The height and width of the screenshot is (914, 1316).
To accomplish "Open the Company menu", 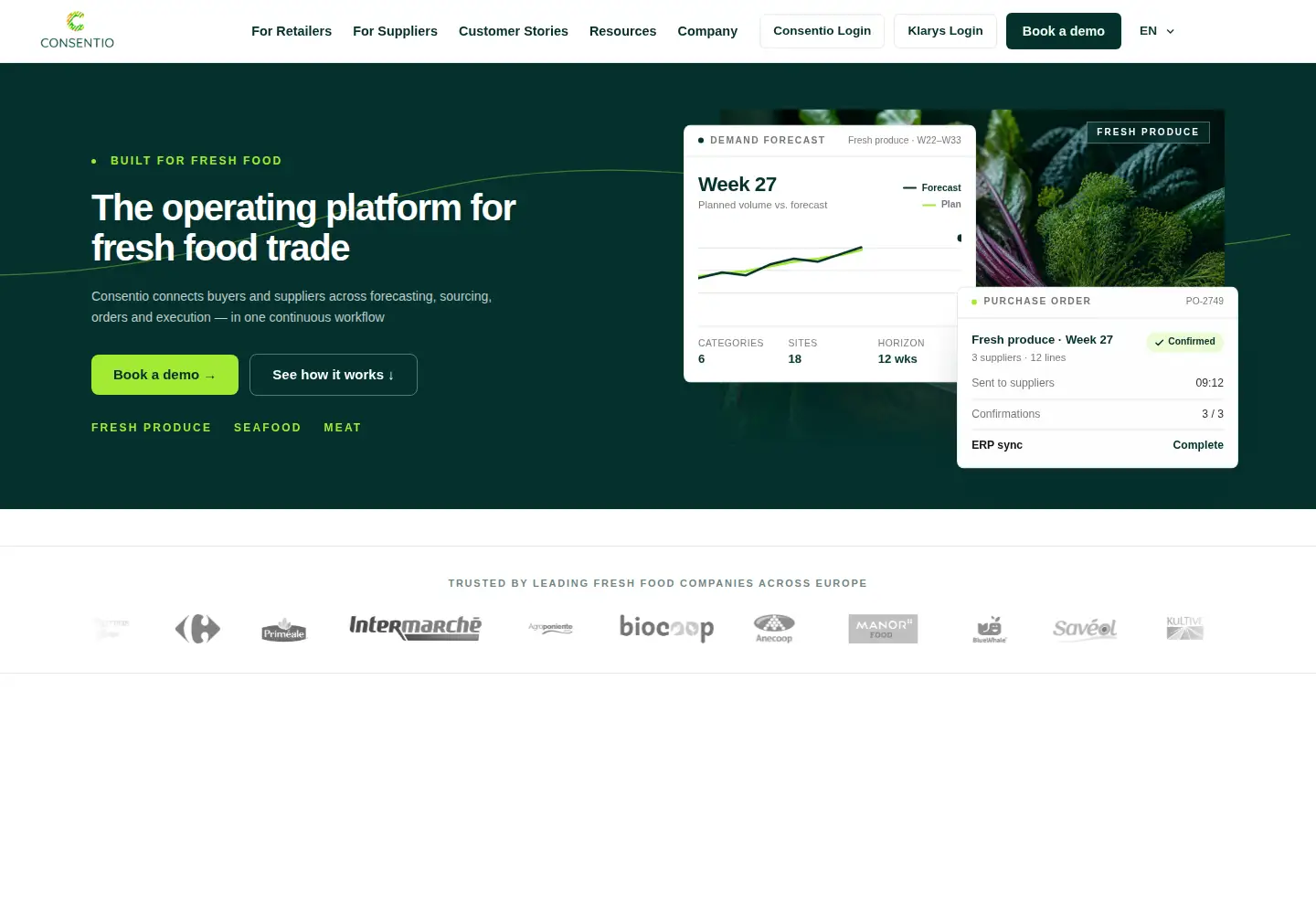I will point(707,31).
